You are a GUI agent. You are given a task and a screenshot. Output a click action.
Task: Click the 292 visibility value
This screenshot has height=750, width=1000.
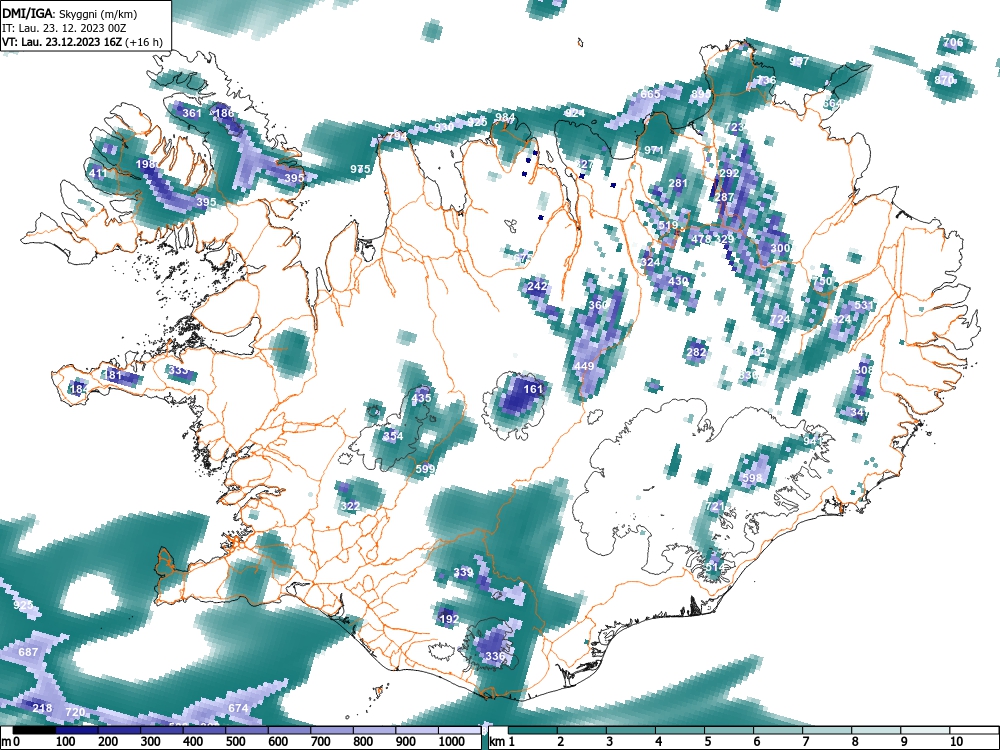pos(729,173)
